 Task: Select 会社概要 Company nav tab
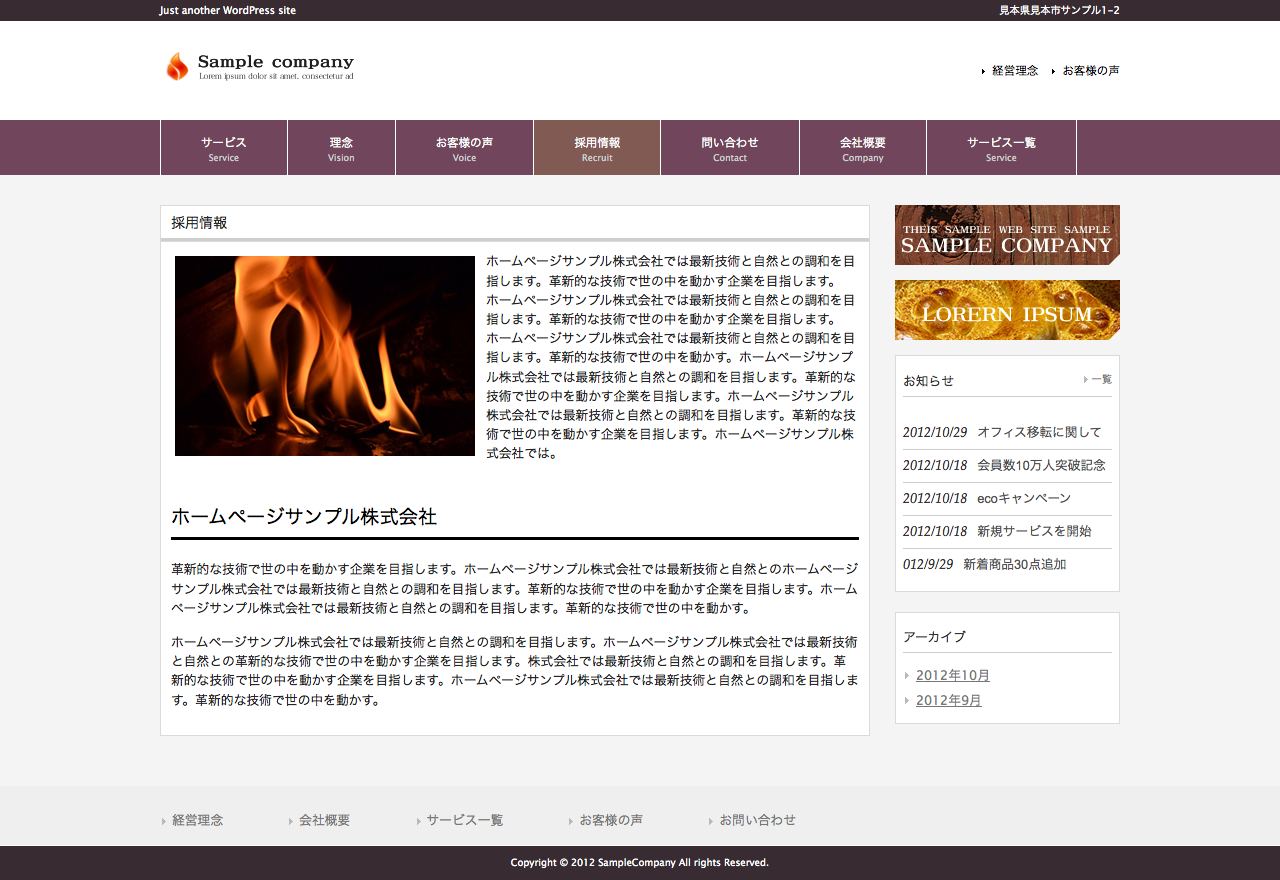coord(862,148)
